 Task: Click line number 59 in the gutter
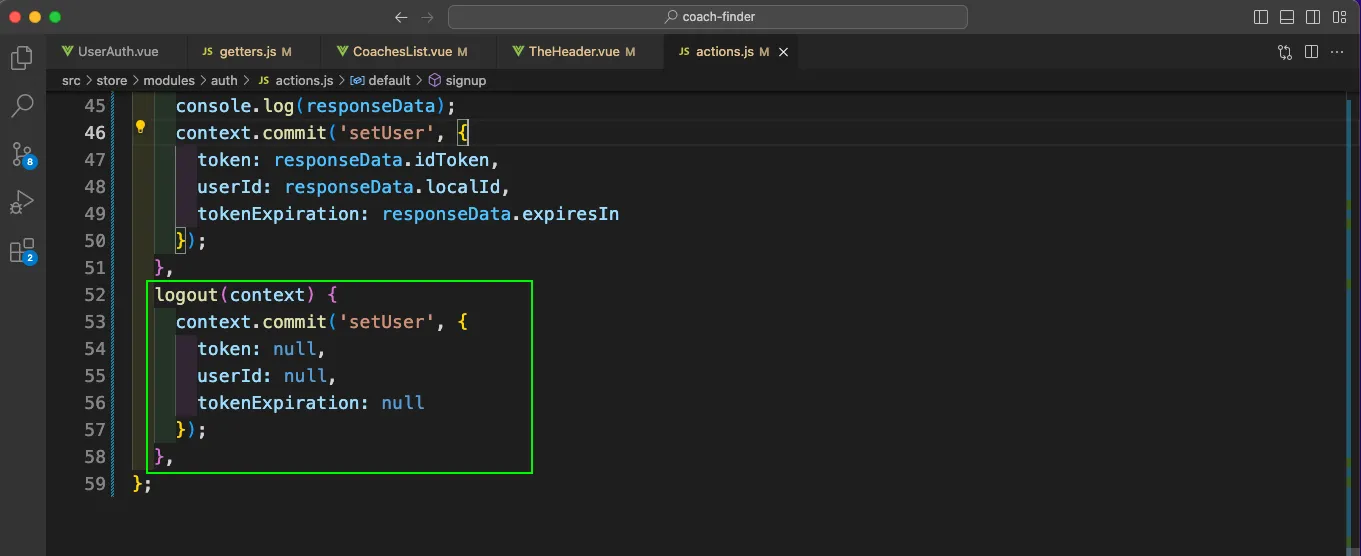pos(95,484)
